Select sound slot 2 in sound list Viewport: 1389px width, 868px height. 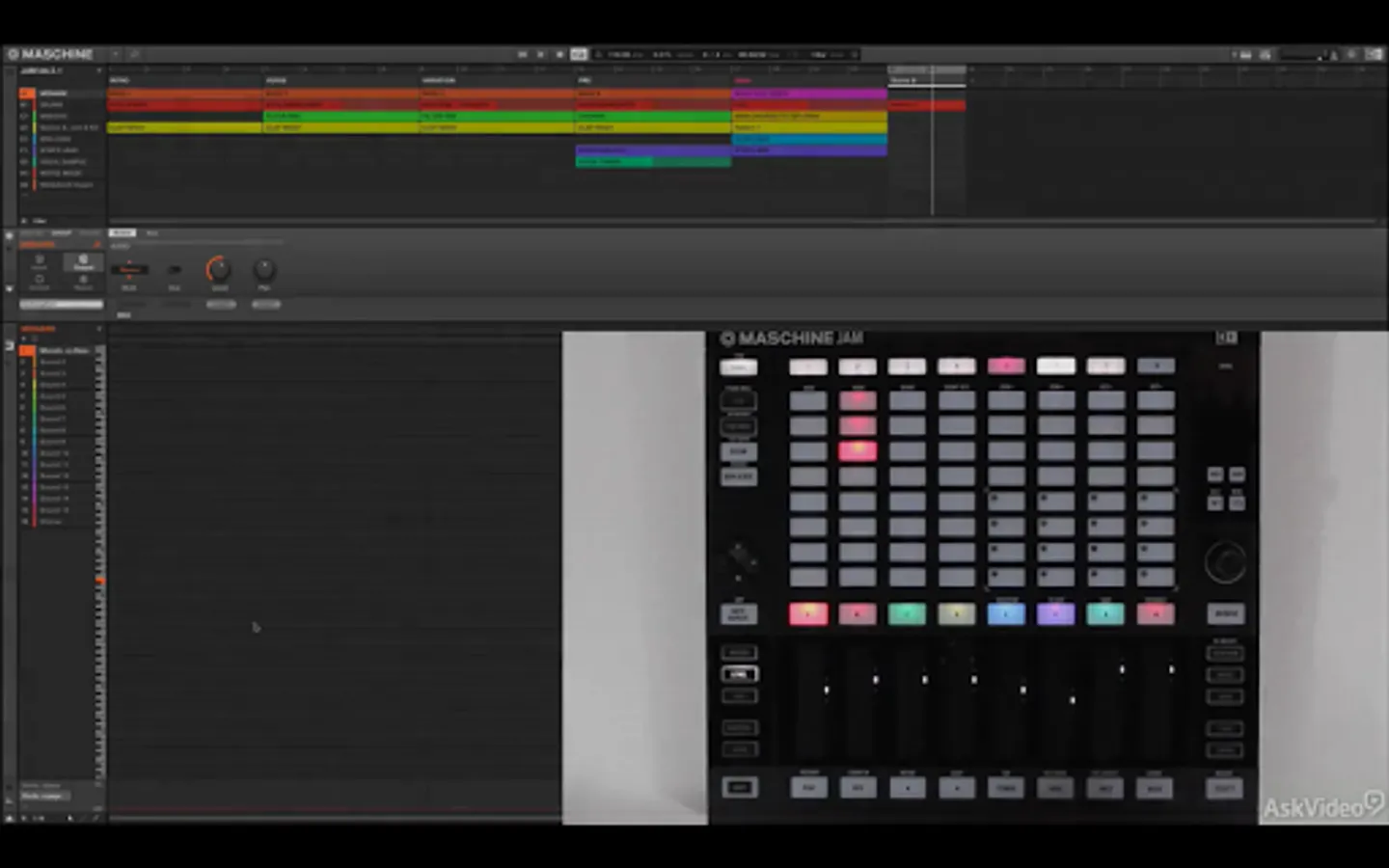(56, 362)
